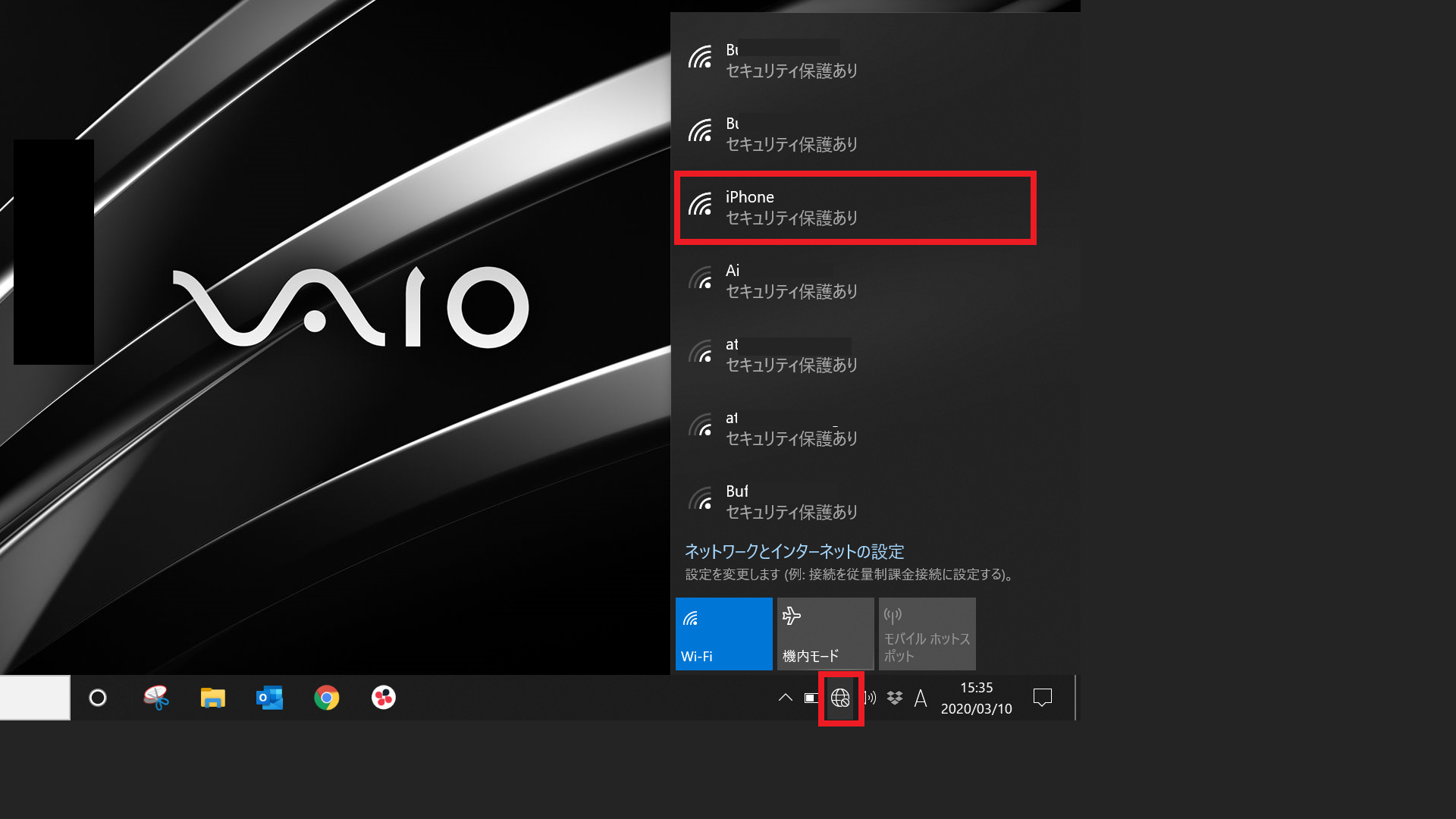
Task: Launch Google Chrome from the taskbar
Action: pyautogui.click(x=327, y=698)
